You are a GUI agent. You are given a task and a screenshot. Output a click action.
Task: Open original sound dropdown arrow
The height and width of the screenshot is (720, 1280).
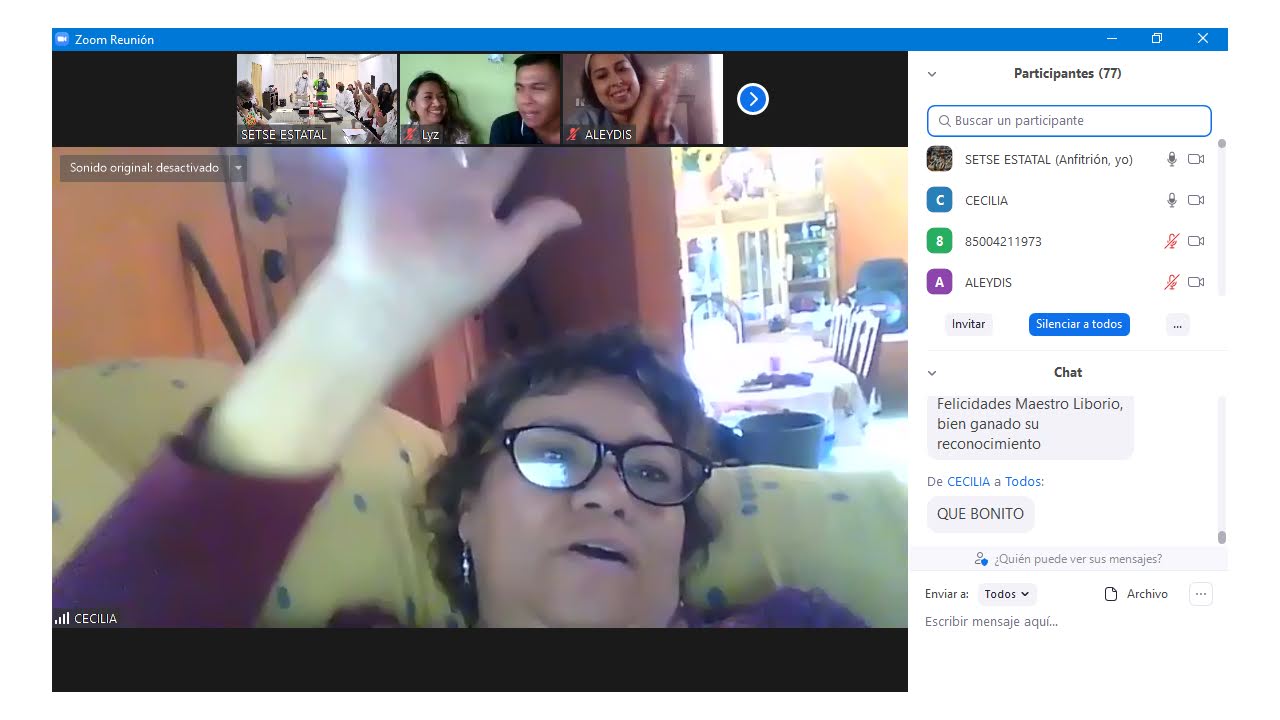point(238,168)
